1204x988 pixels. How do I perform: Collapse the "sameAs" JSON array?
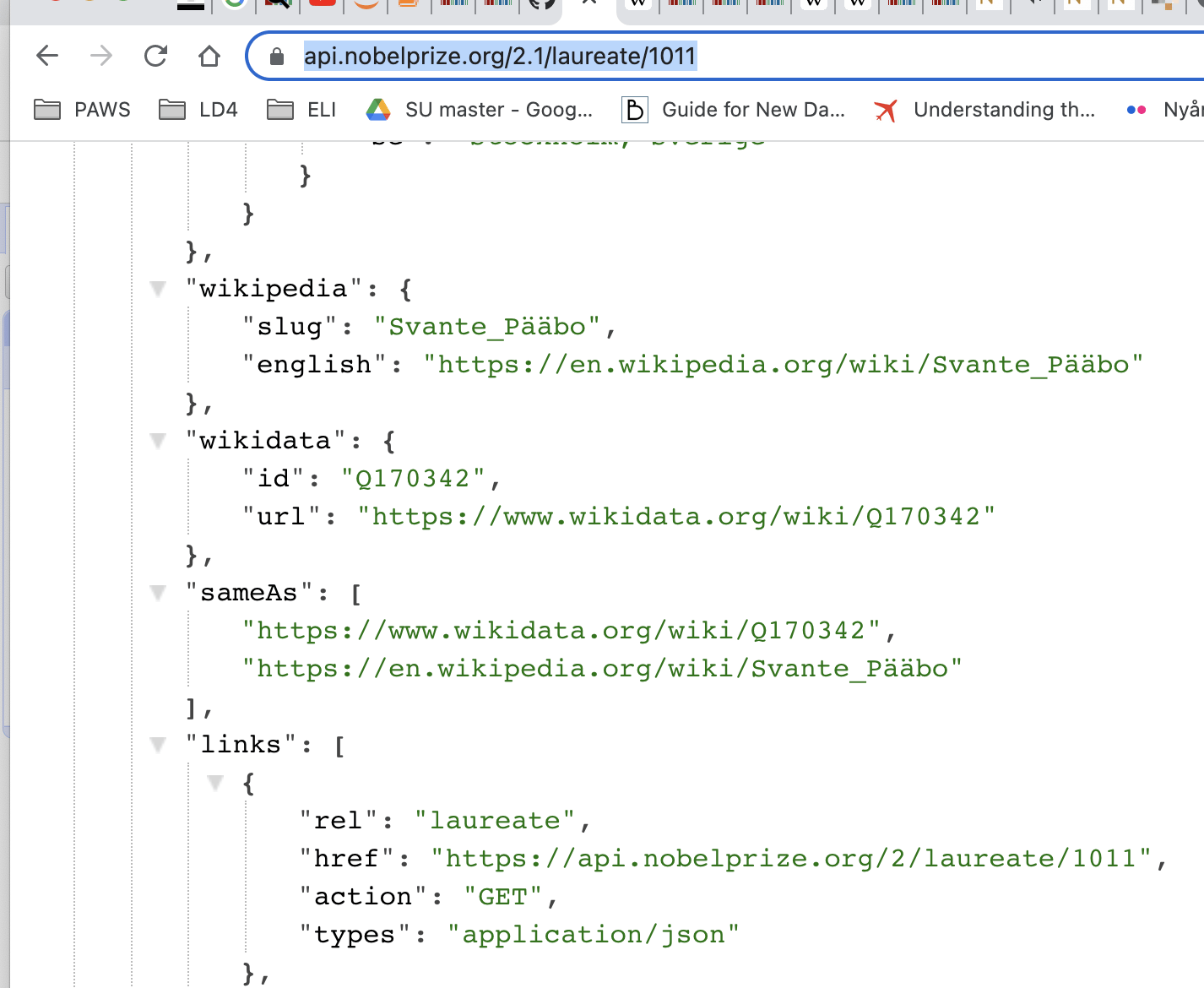pos(158,593)
